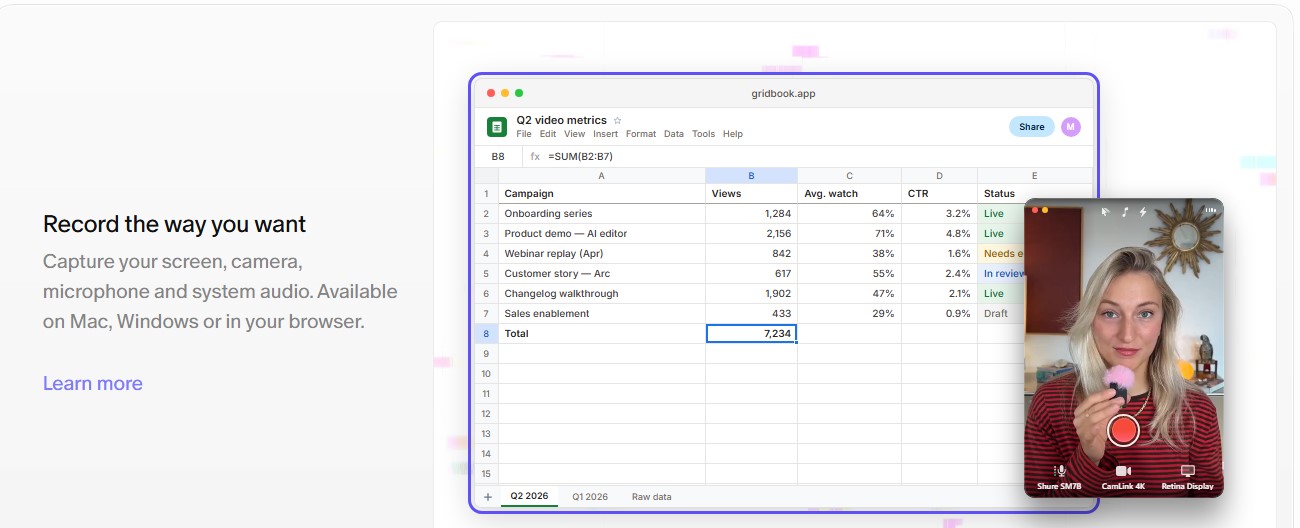This screenshot has height=528, width=1300.
Task: Click the music note icon in camera overlay
Action: [x=1124, y=211]
